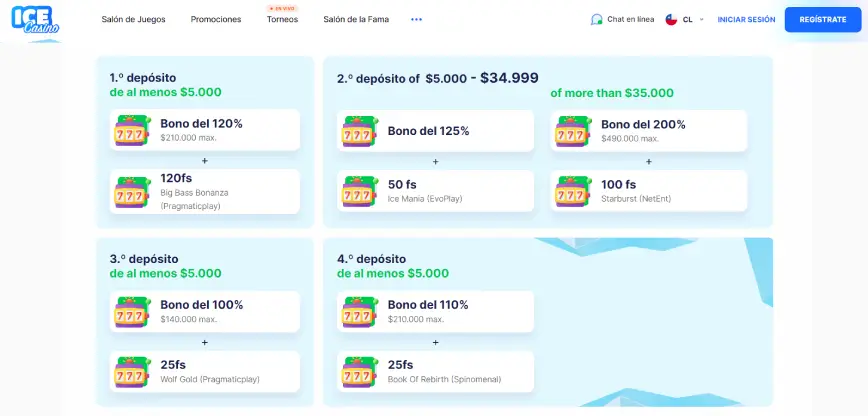Click slot icon beside 100 fs Starburst
Viewport: 868px width, 416px height.
pos(573,191)
